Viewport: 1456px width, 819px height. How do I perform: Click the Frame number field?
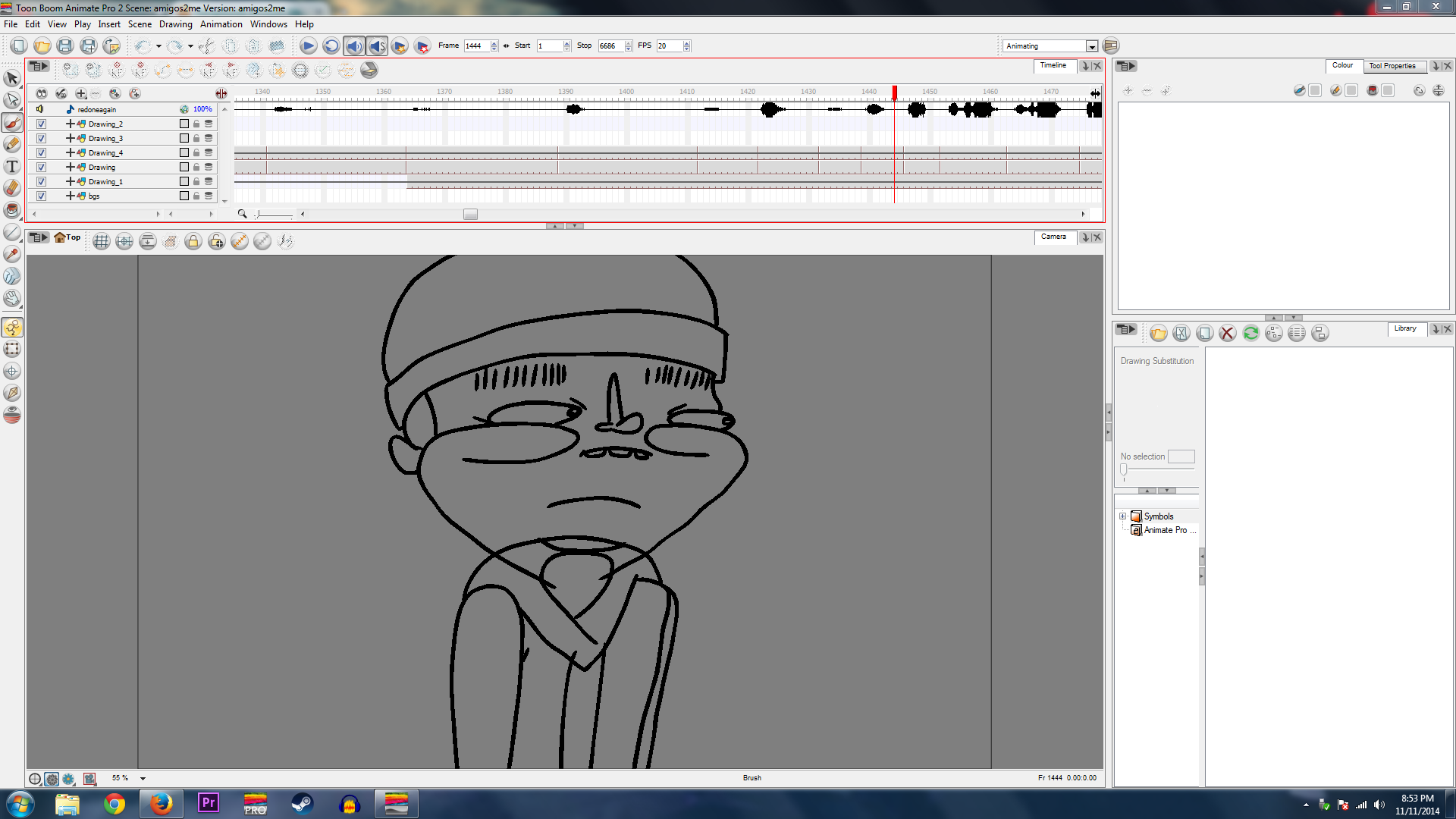pyautogui.click(x=477, y=46)
